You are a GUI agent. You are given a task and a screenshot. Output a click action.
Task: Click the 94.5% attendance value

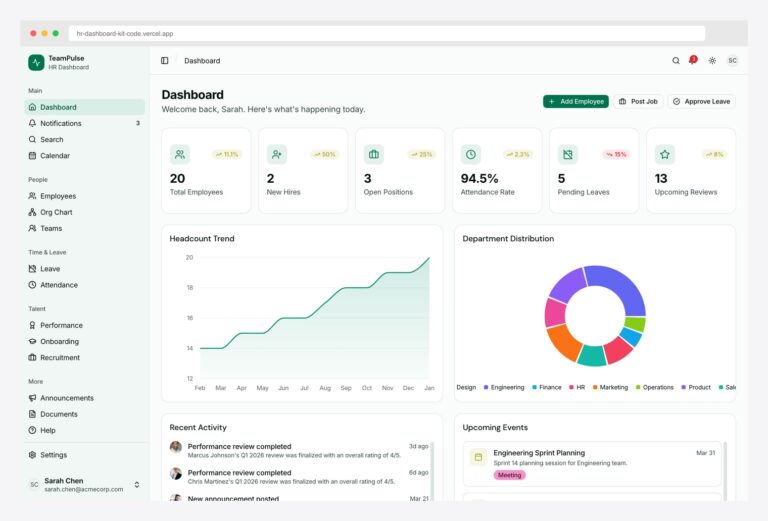tap(480, 179)
